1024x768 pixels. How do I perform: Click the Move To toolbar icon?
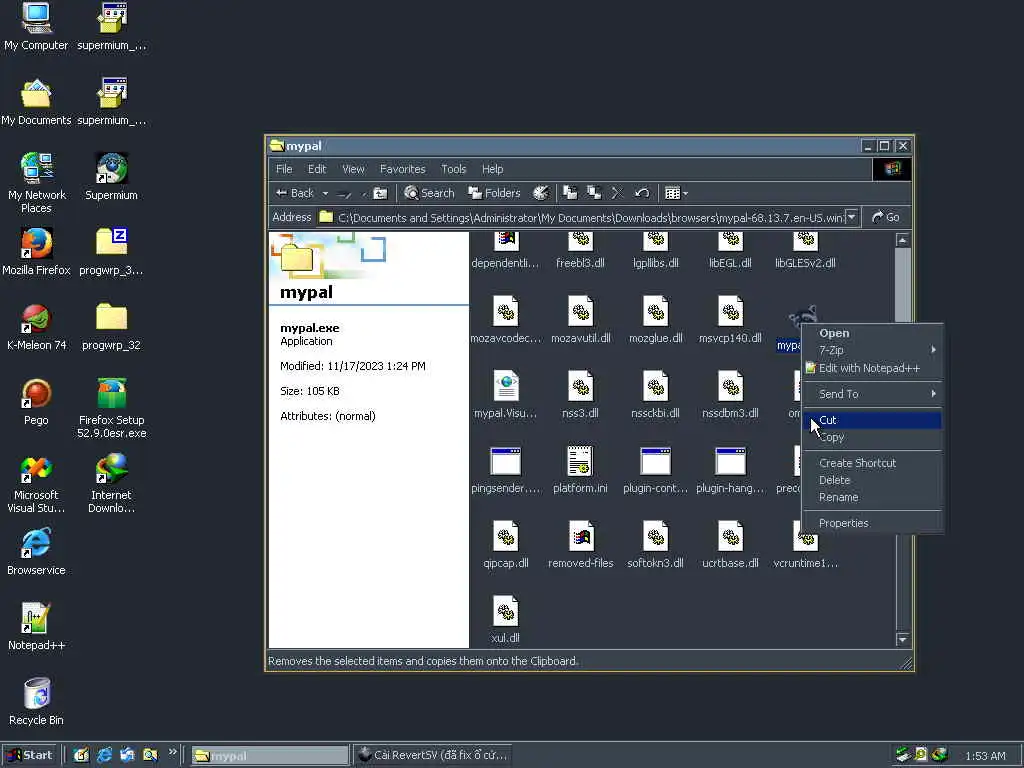point(570,193)
